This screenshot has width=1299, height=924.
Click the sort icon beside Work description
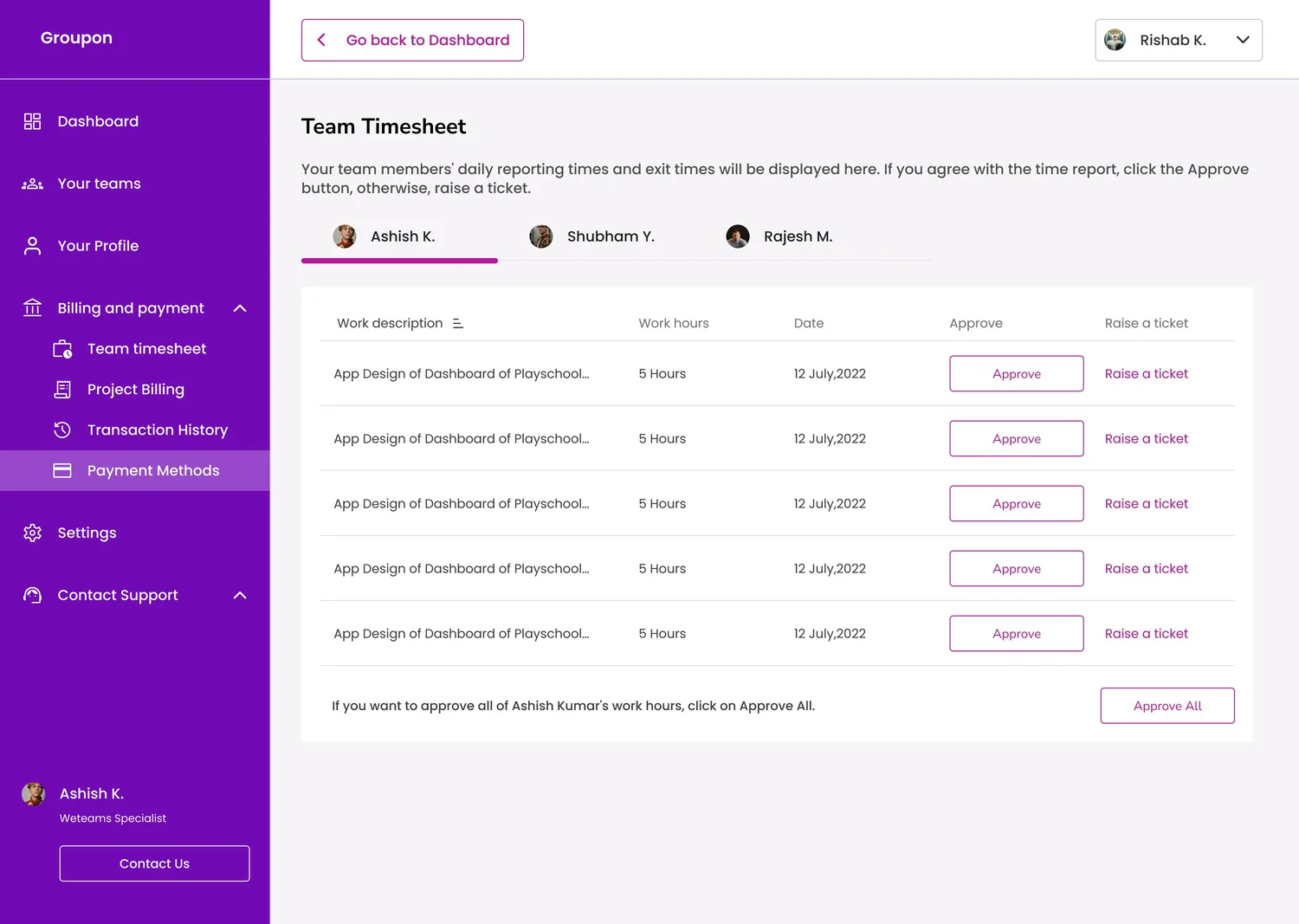[458, 323]
